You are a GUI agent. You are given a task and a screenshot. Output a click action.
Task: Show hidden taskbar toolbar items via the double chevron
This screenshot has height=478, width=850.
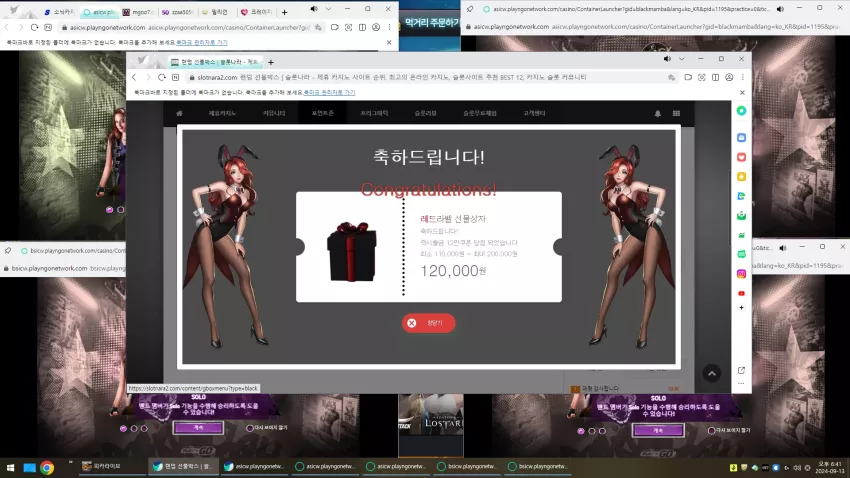70,462
